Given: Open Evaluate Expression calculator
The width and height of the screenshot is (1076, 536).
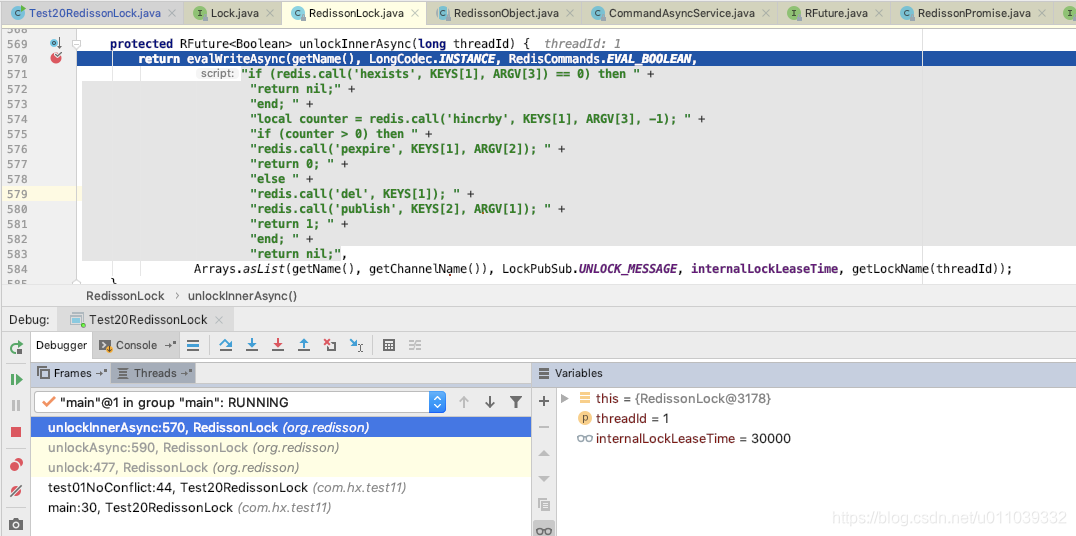Looking at the screenshot, I should pos(389,345).
